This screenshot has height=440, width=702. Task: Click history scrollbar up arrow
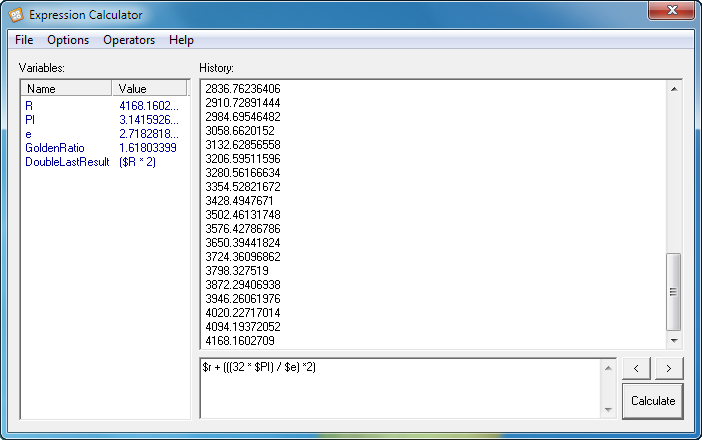point(674,89)
